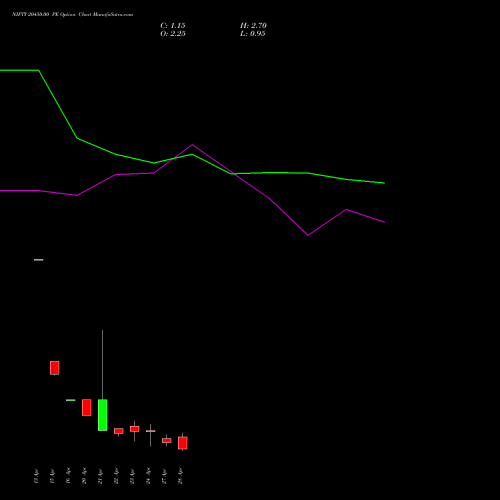Click the 28 Apr date axis label
This screenshot has height=500, width=500.
(x=180, y=476)
